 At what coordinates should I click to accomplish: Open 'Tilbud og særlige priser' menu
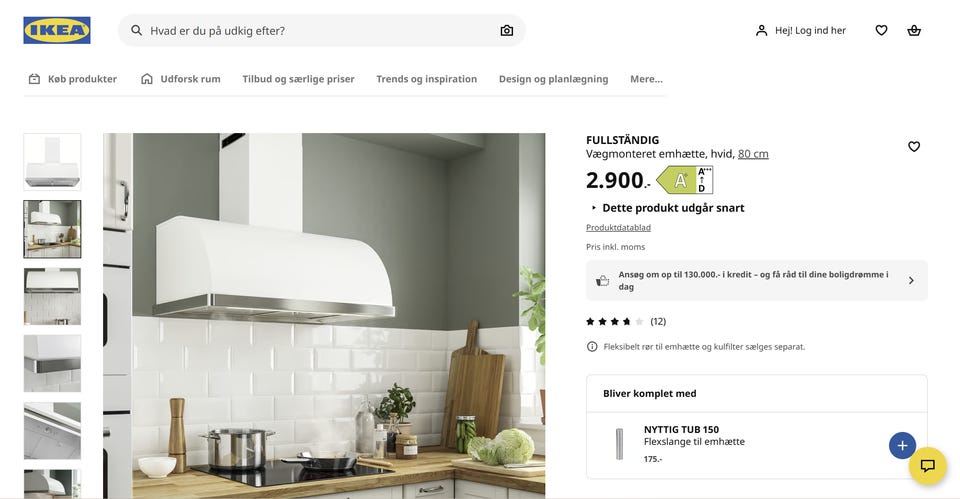coord(298,79)
